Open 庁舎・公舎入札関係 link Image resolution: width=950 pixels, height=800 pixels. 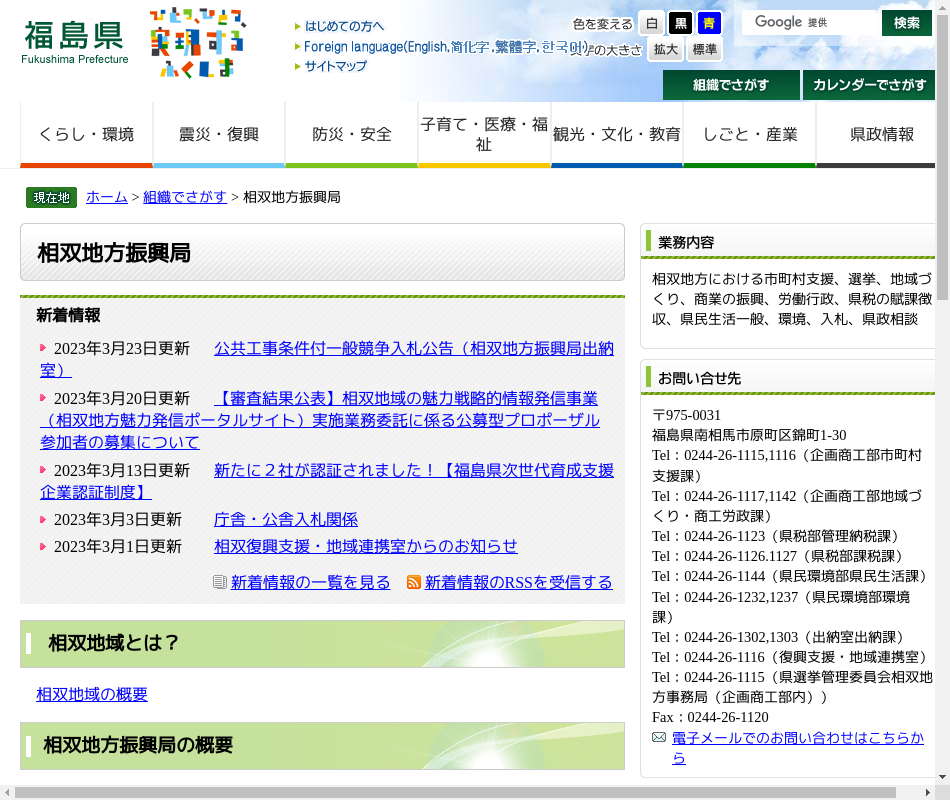tap(286, 519)
